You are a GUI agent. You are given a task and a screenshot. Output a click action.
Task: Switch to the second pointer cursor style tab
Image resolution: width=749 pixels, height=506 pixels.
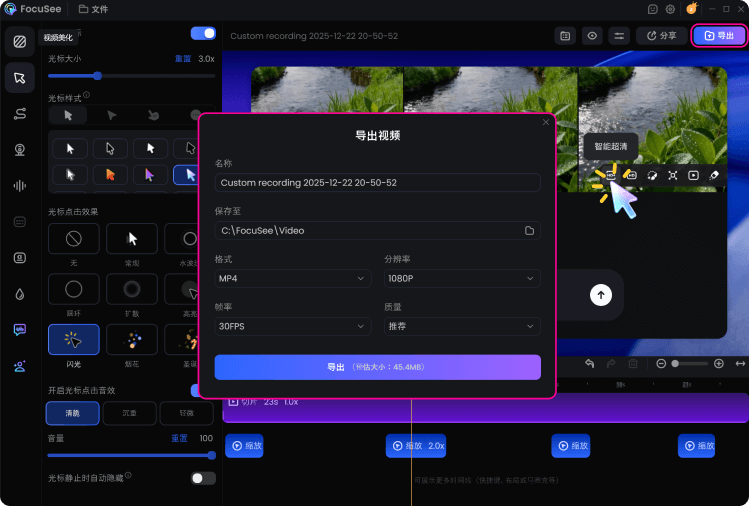111,115
